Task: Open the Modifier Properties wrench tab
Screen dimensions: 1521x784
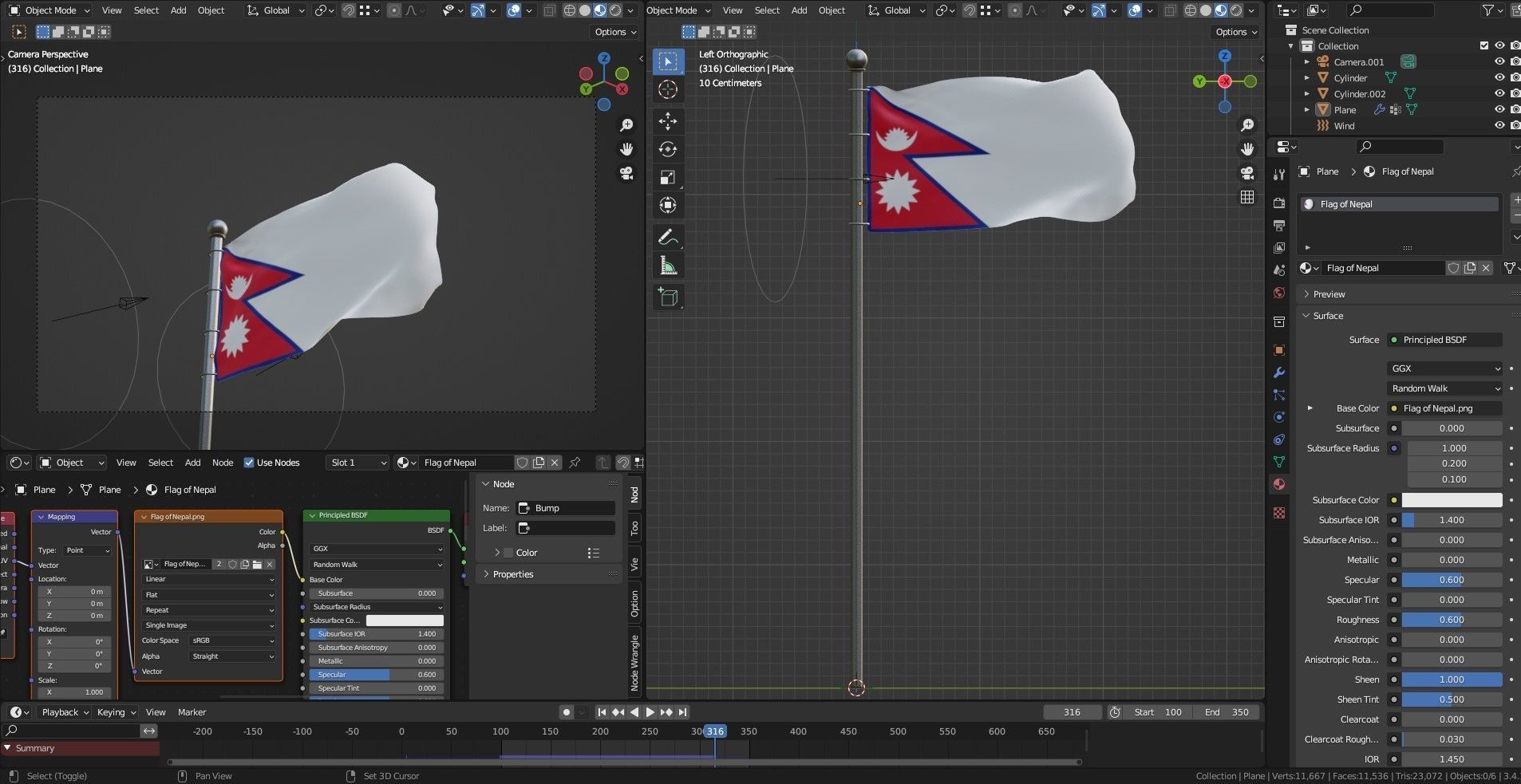Action: [1279, 372]
